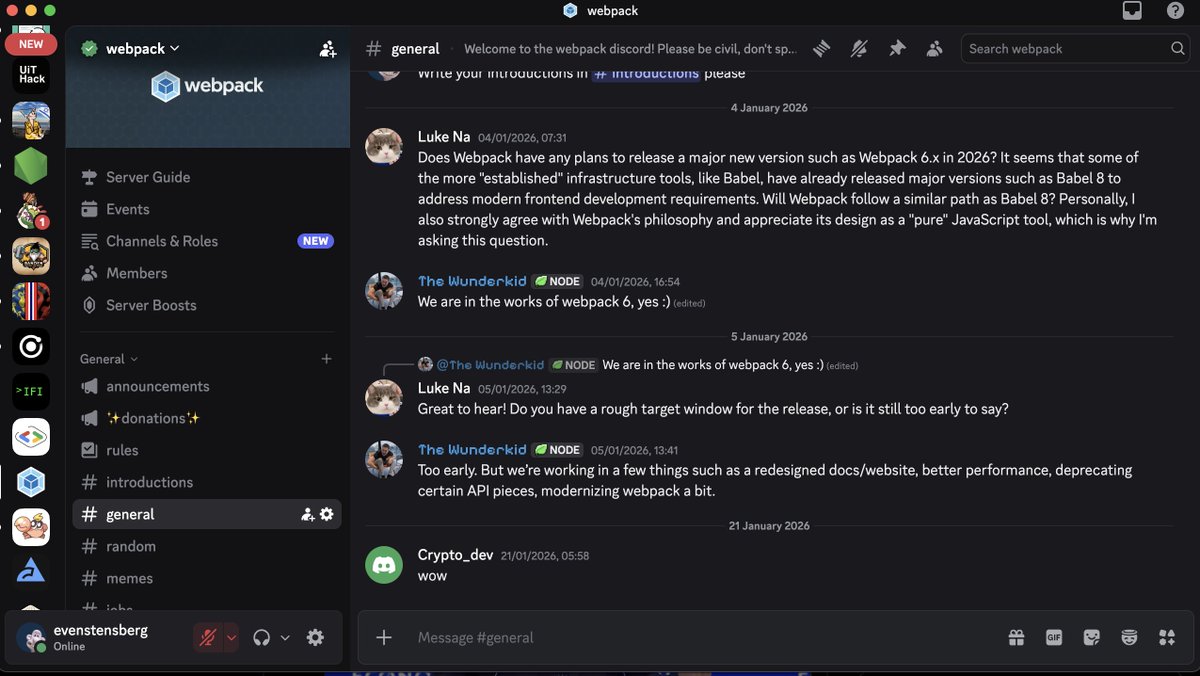
Task: Open the UiT Hack server
Action: click(31, 73)
